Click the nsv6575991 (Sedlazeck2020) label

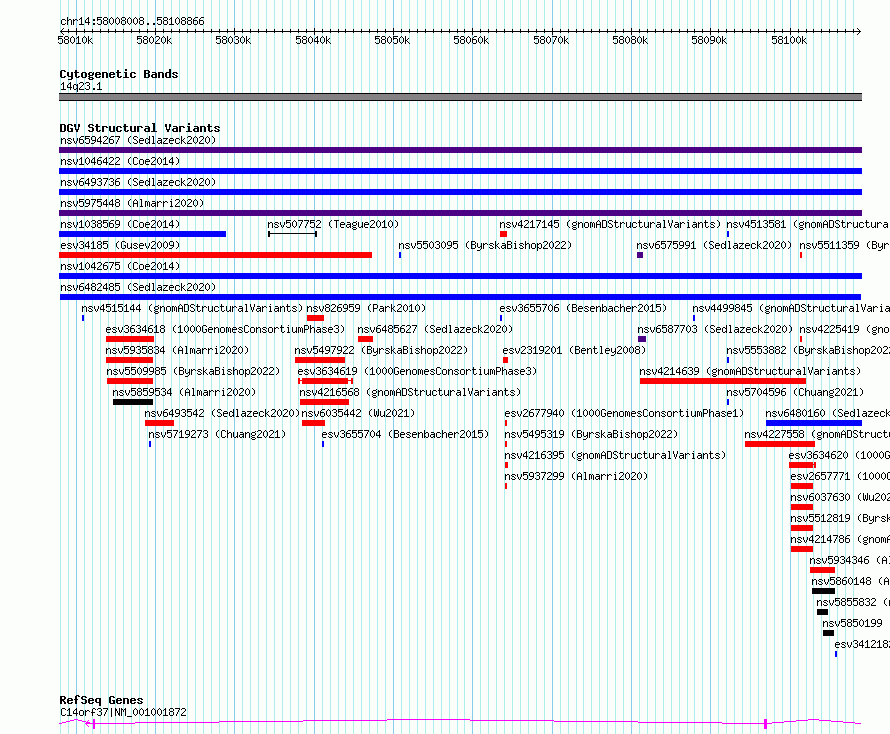pyautogui.click(x=714, y=245)
